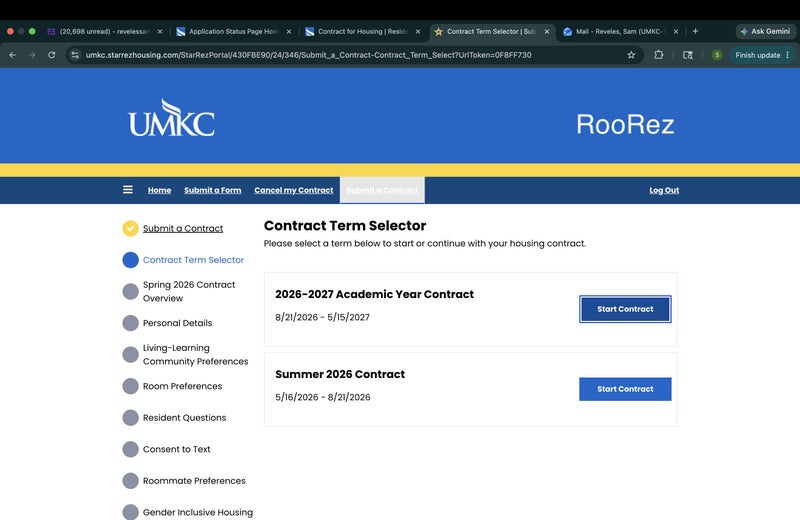
Task: Click the Contract Term Selector page heading
Action: click(345, 226)
